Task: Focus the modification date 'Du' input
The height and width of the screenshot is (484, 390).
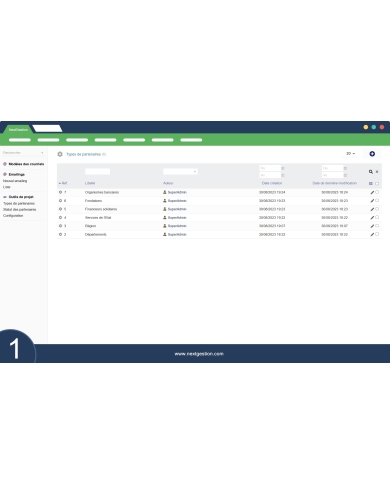Action: 332,168
